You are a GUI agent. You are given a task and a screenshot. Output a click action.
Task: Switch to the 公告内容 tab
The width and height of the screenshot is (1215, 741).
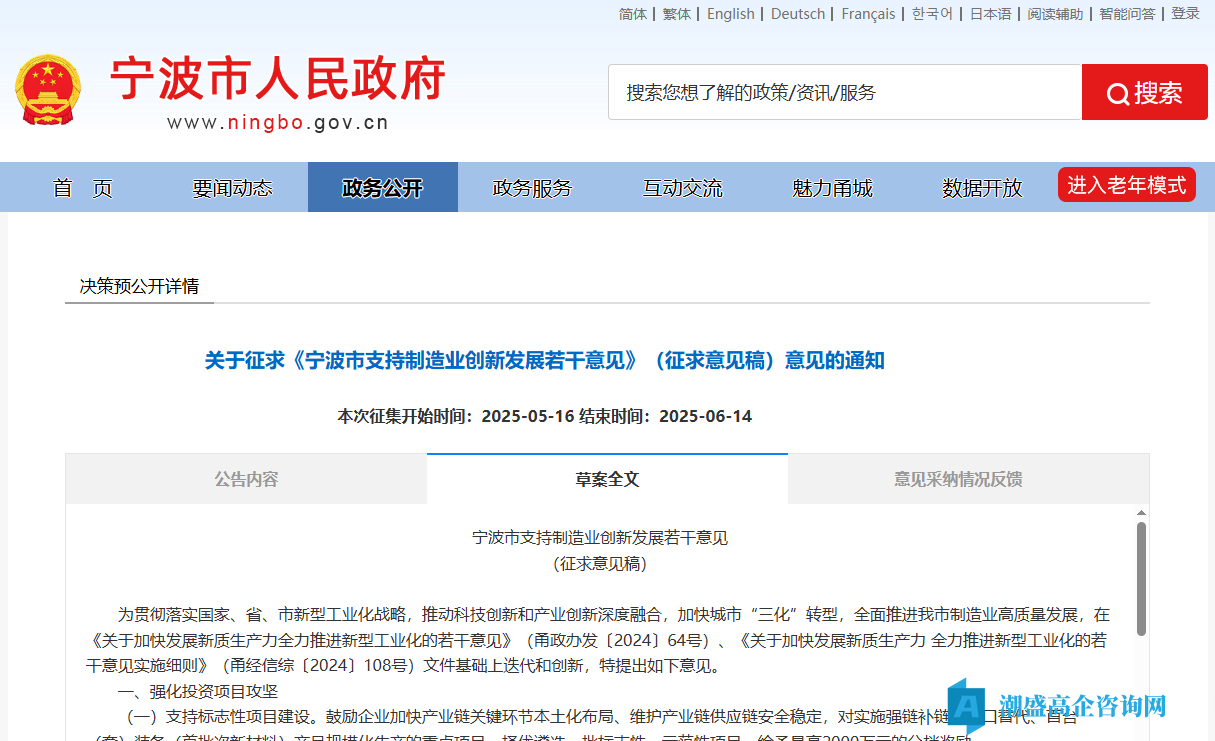(x=245, y=477)
